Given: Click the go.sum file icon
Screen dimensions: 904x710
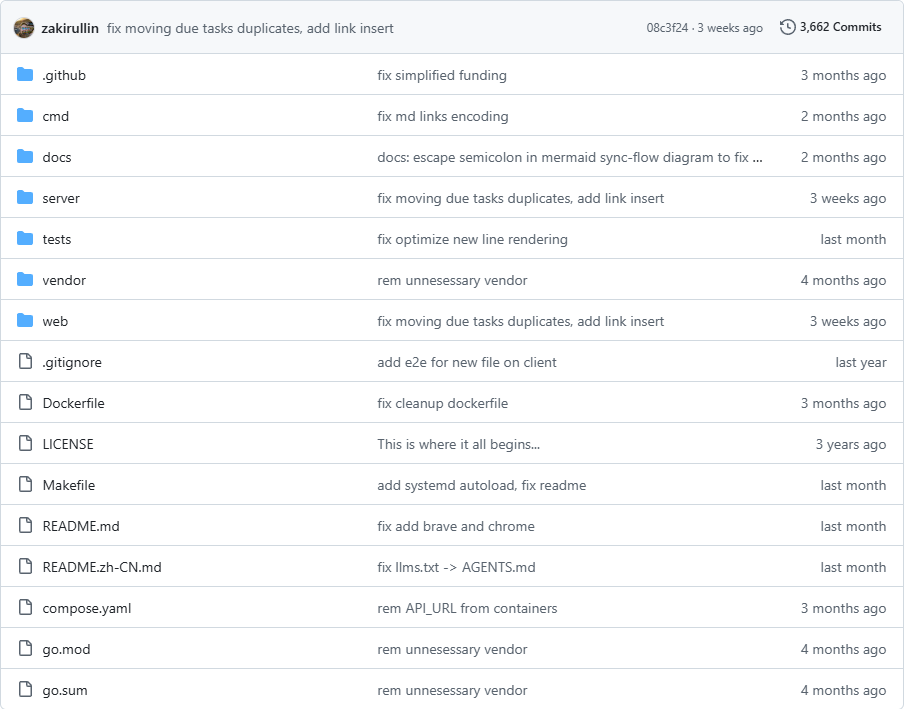Looking at the screenshot, I should (x=25, y=690).
